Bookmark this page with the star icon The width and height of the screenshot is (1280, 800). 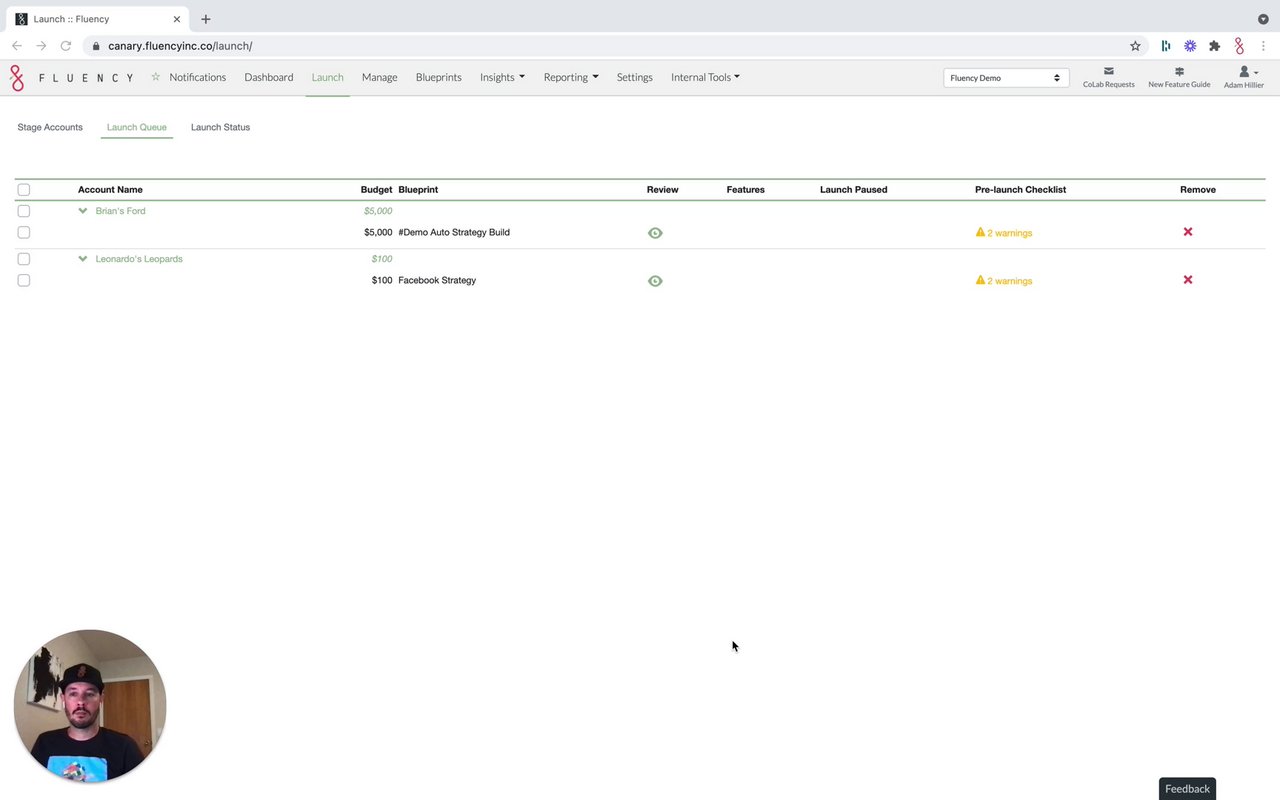[1135, 46]
